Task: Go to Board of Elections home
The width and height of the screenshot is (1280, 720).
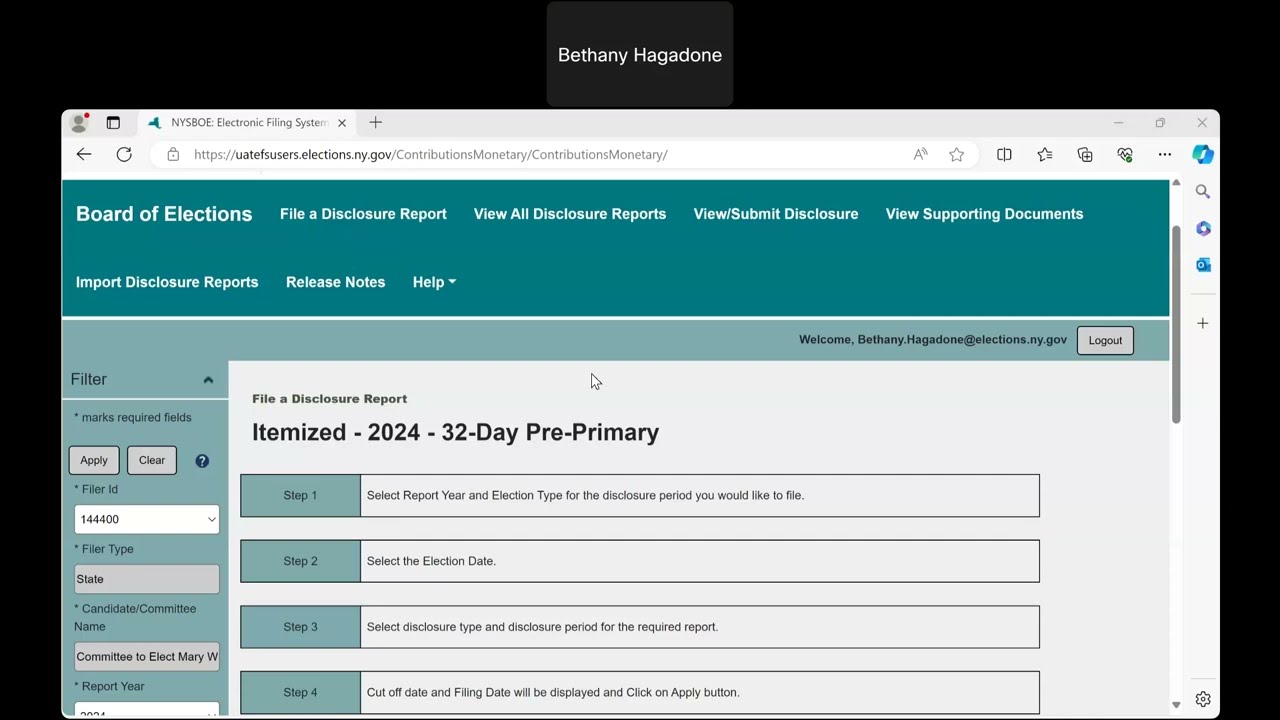Action: tap(164, 214)
